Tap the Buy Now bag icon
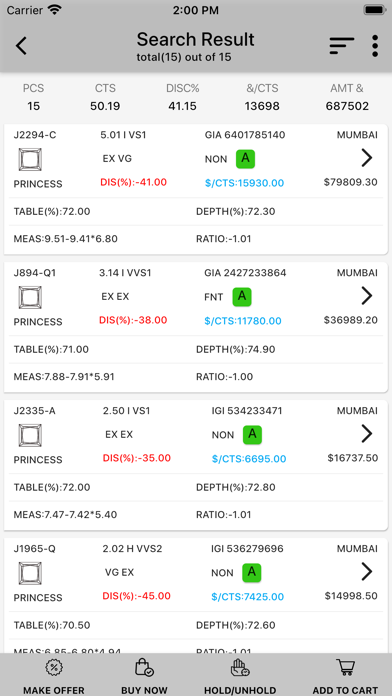 144,668
